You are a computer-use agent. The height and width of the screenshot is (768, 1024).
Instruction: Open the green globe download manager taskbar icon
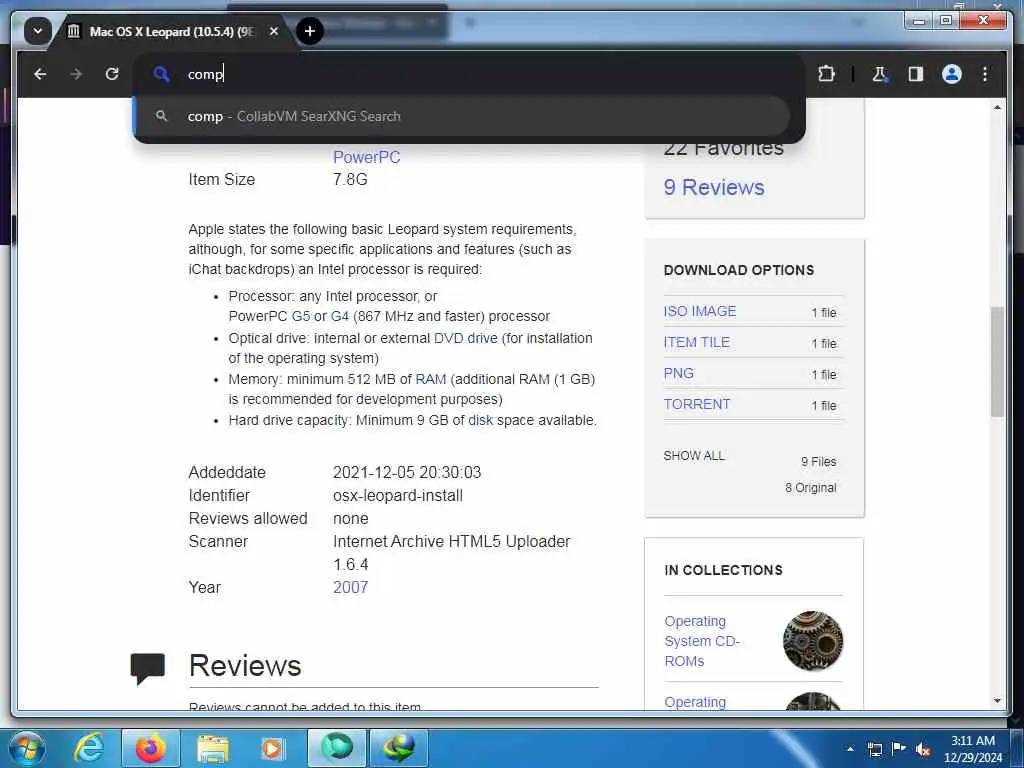click(399, 748)
